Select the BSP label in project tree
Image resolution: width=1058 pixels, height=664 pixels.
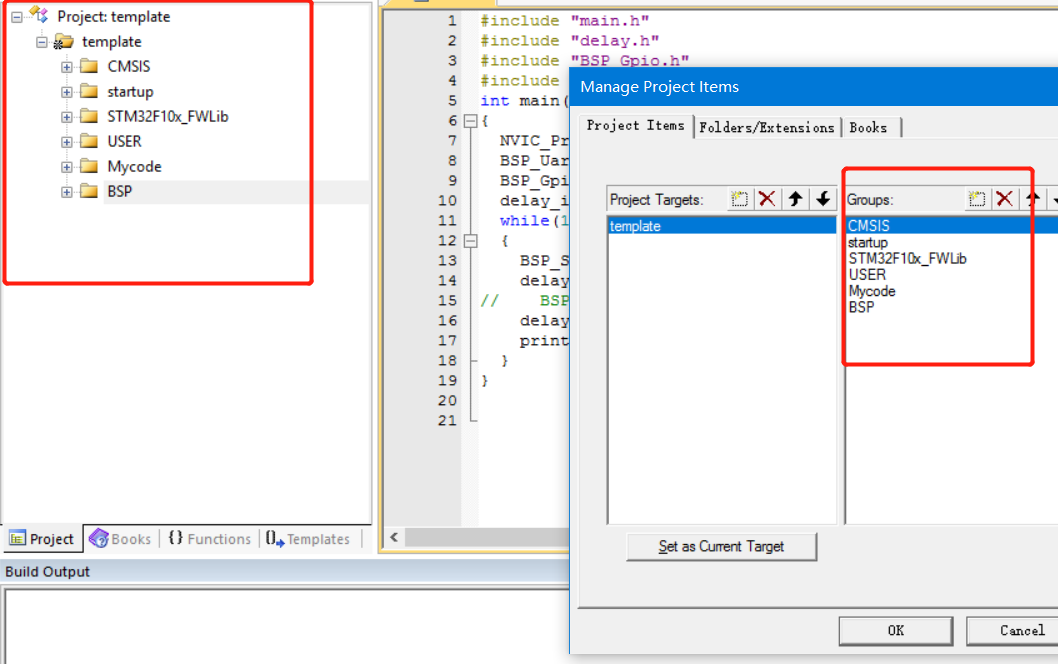[x=119, y=192]
